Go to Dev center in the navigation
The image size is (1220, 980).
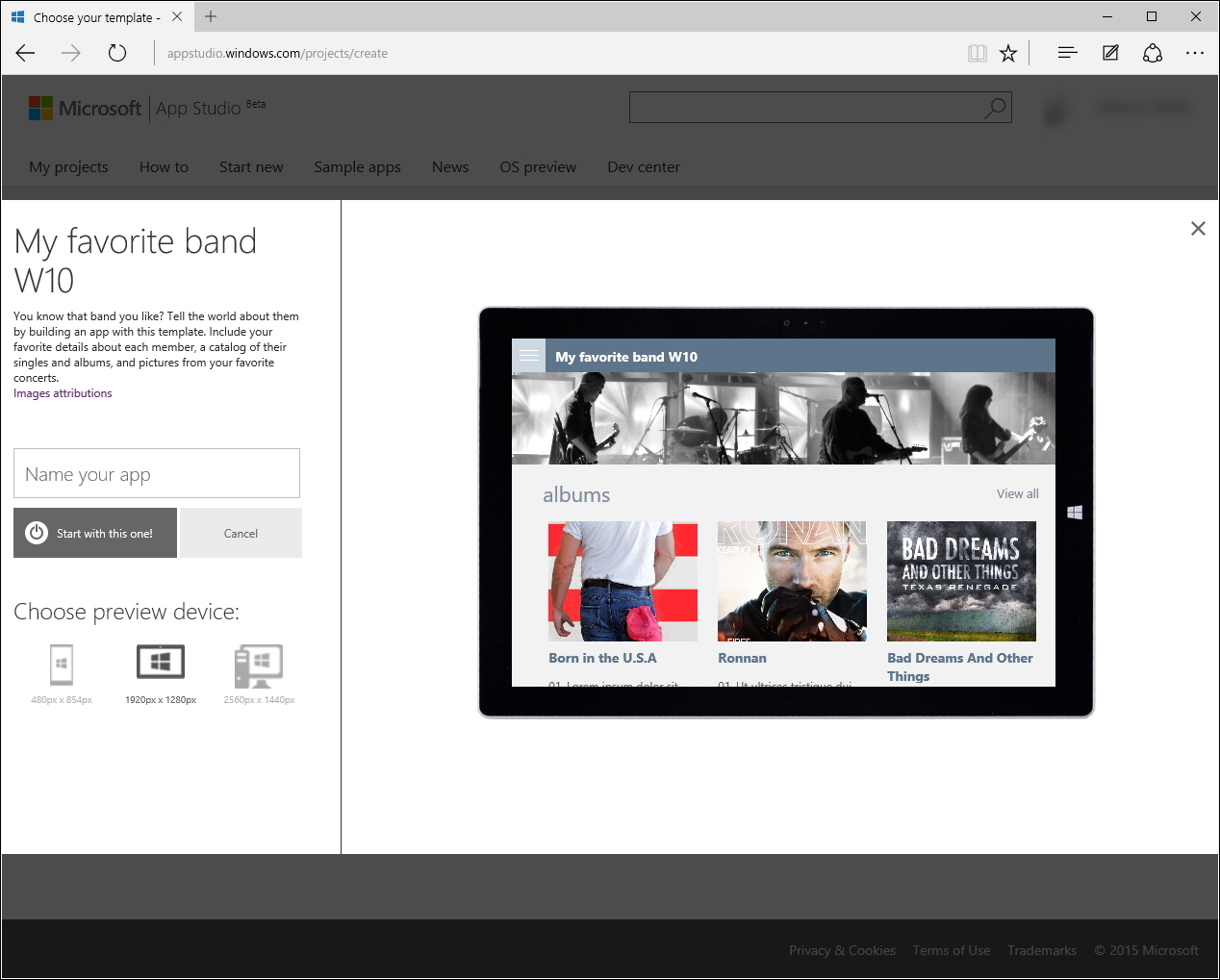(x=643, y=166)
